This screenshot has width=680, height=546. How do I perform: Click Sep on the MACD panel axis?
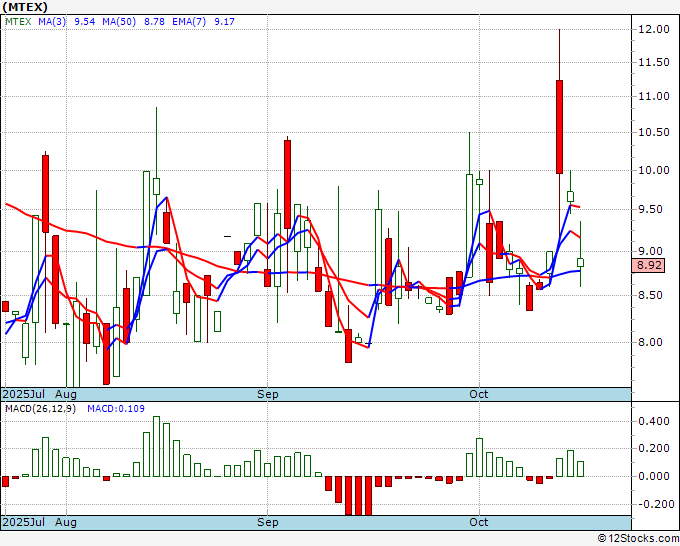268,522
